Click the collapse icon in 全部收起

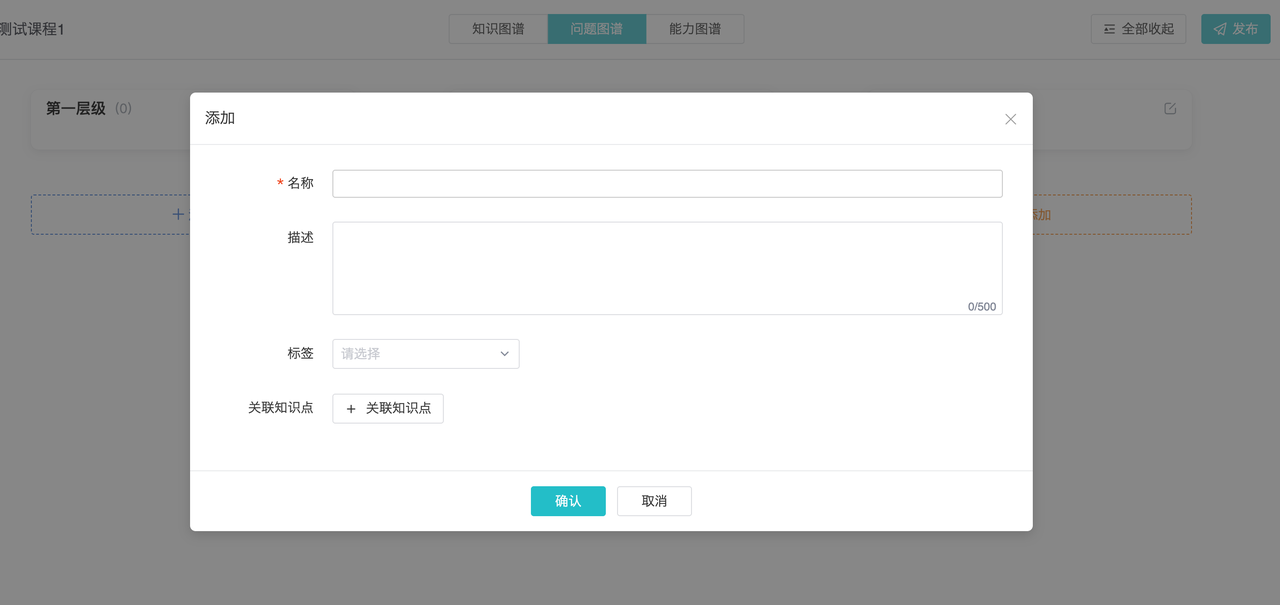(1109, 29)
